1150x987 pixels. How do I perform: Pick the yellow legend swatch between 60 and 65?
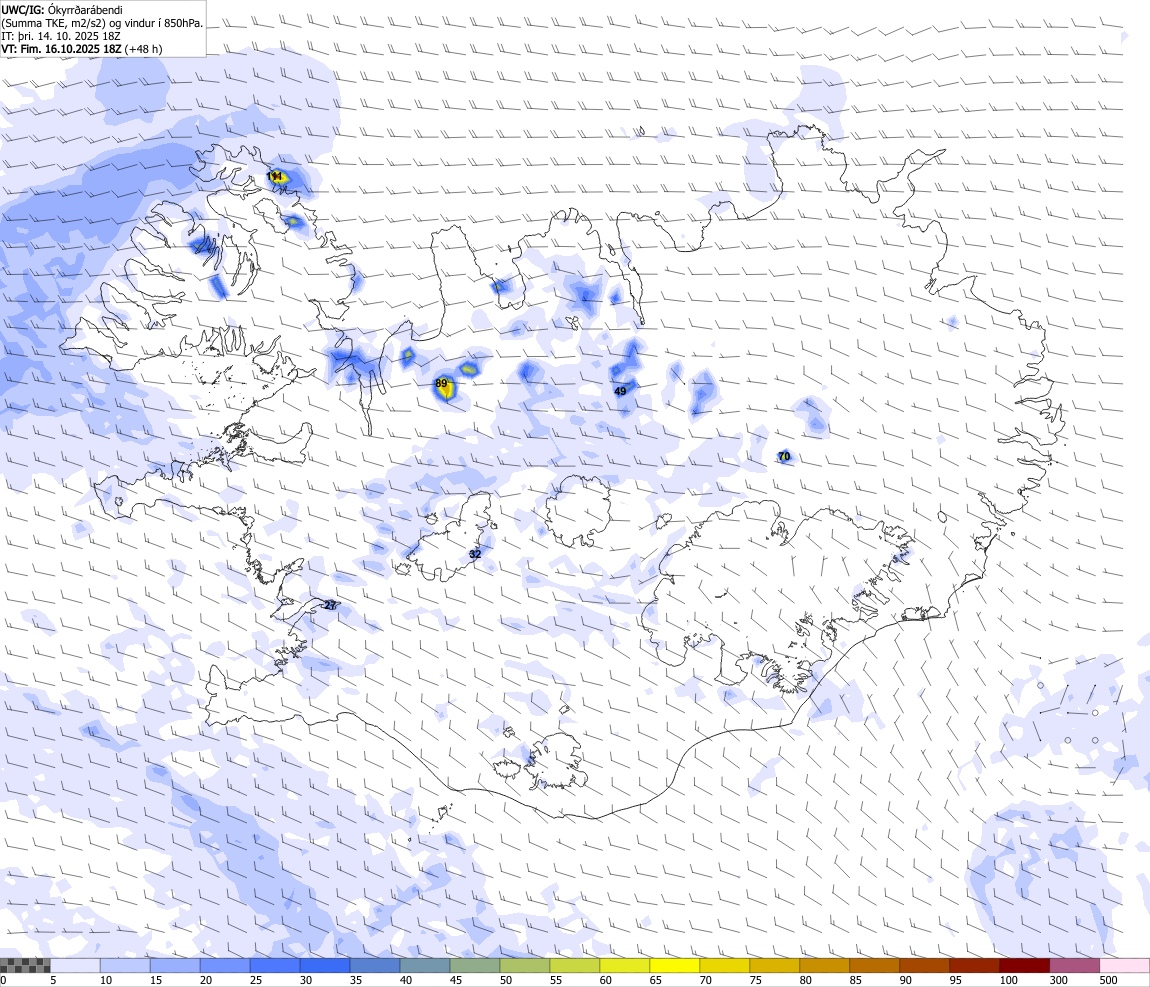tap(625, 965)
